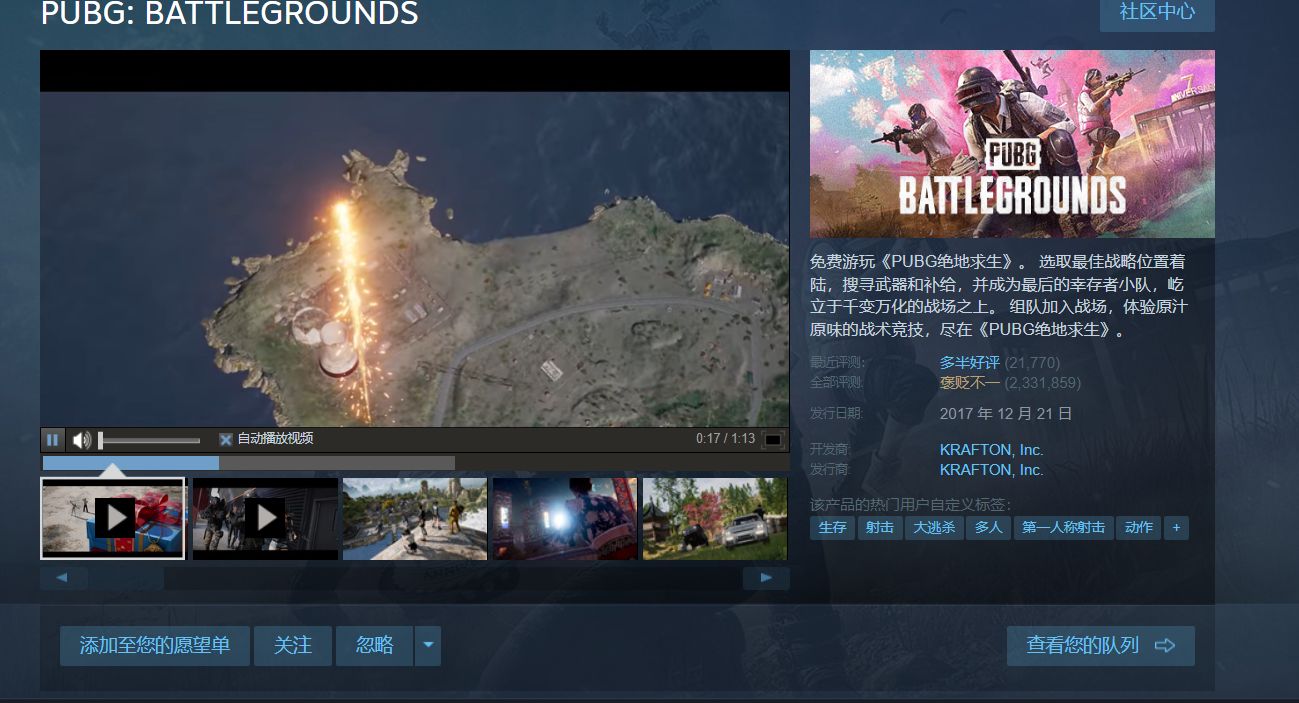Click the PUBG: BATTLEGROUNDS page title

tap(229, 13)
